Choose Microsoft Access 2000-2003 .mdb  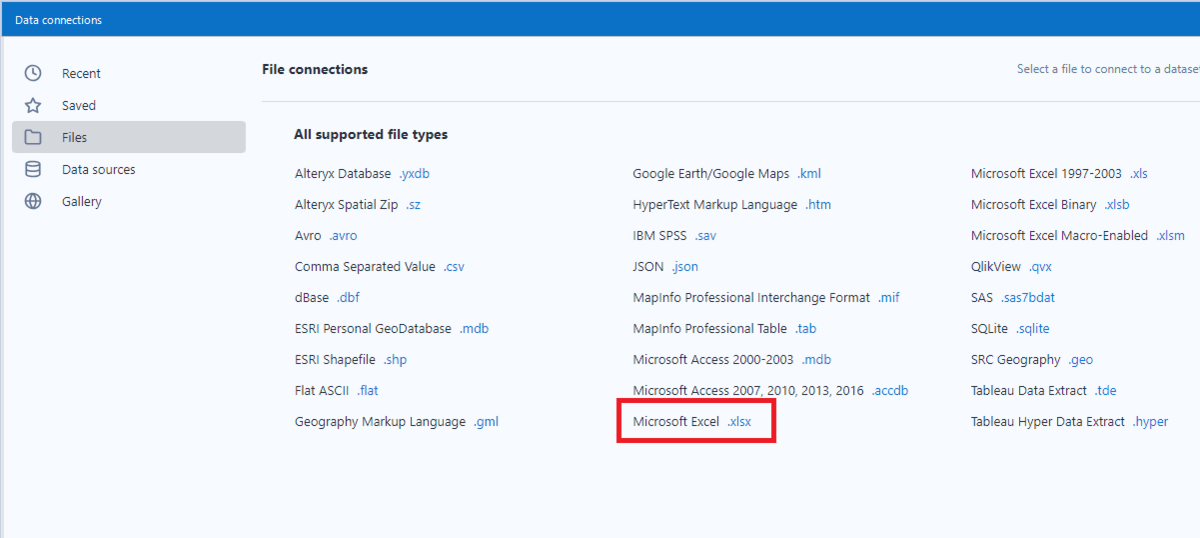click(731, 360)
